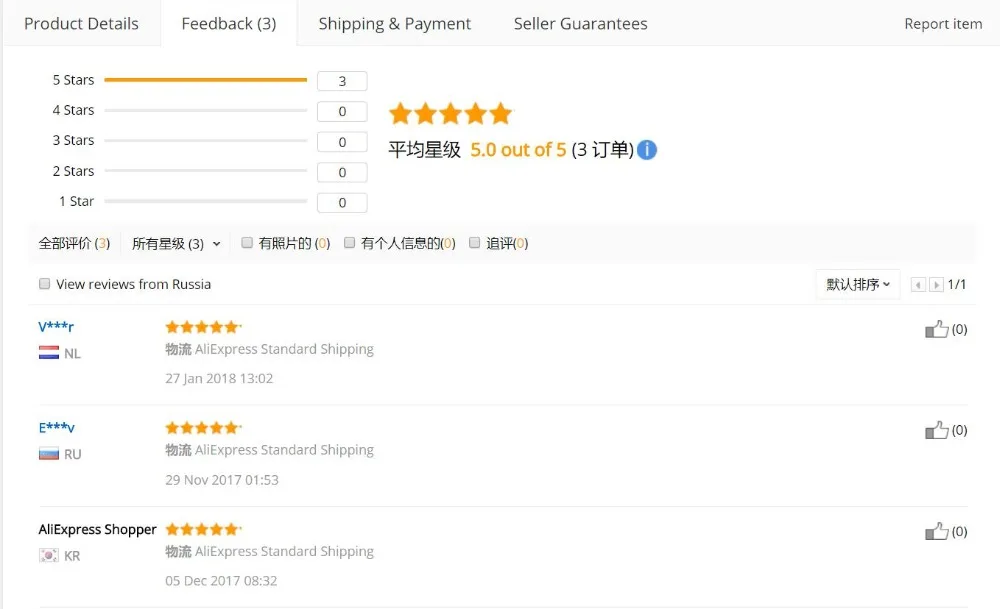
Task: Like the review by V***r with thumbs-up
Action: pyautogui.click(x=936, y=329)
